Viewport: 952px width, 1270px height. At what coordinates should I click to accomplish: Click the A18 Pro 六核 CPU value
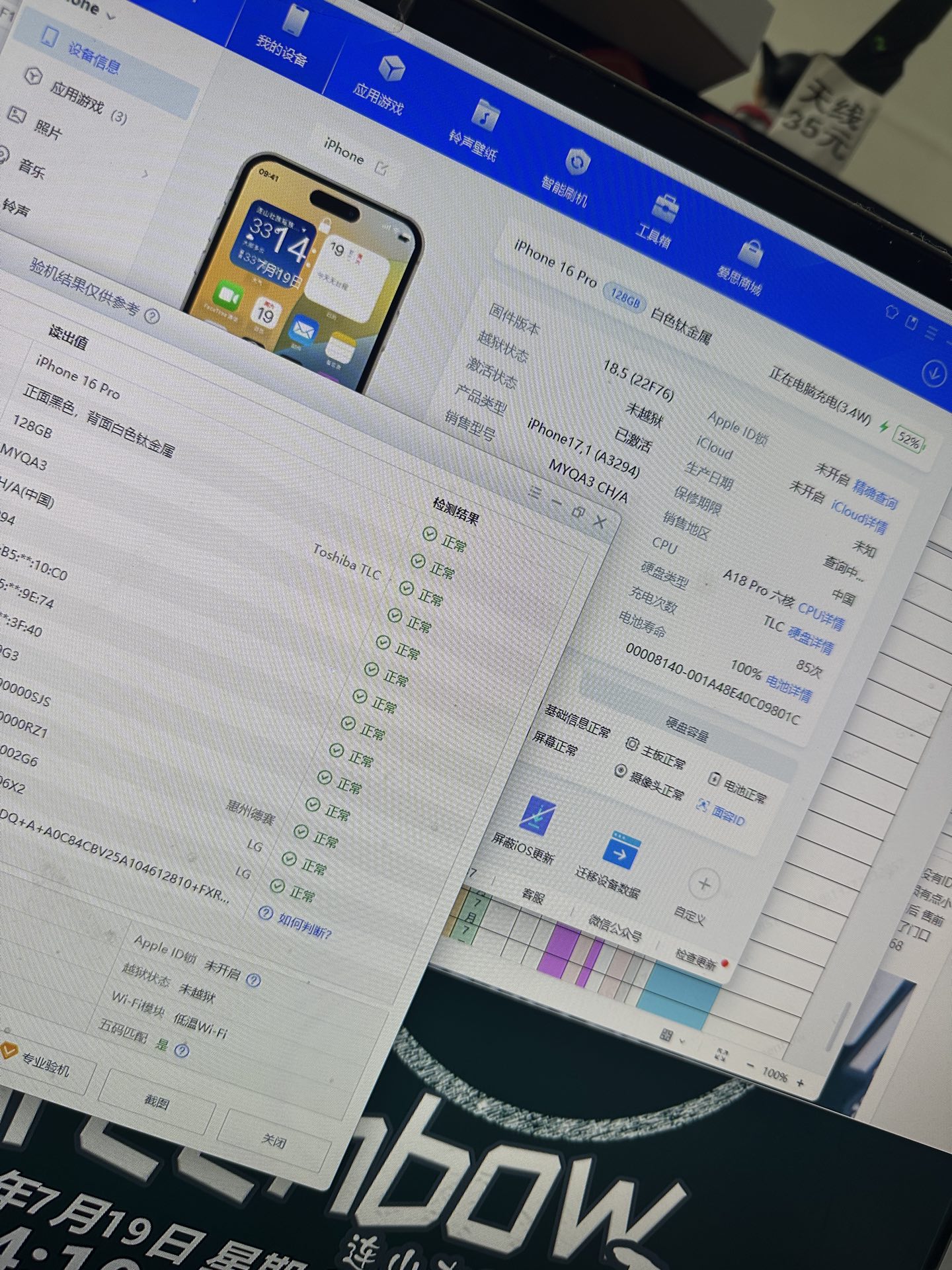(758, 589)
